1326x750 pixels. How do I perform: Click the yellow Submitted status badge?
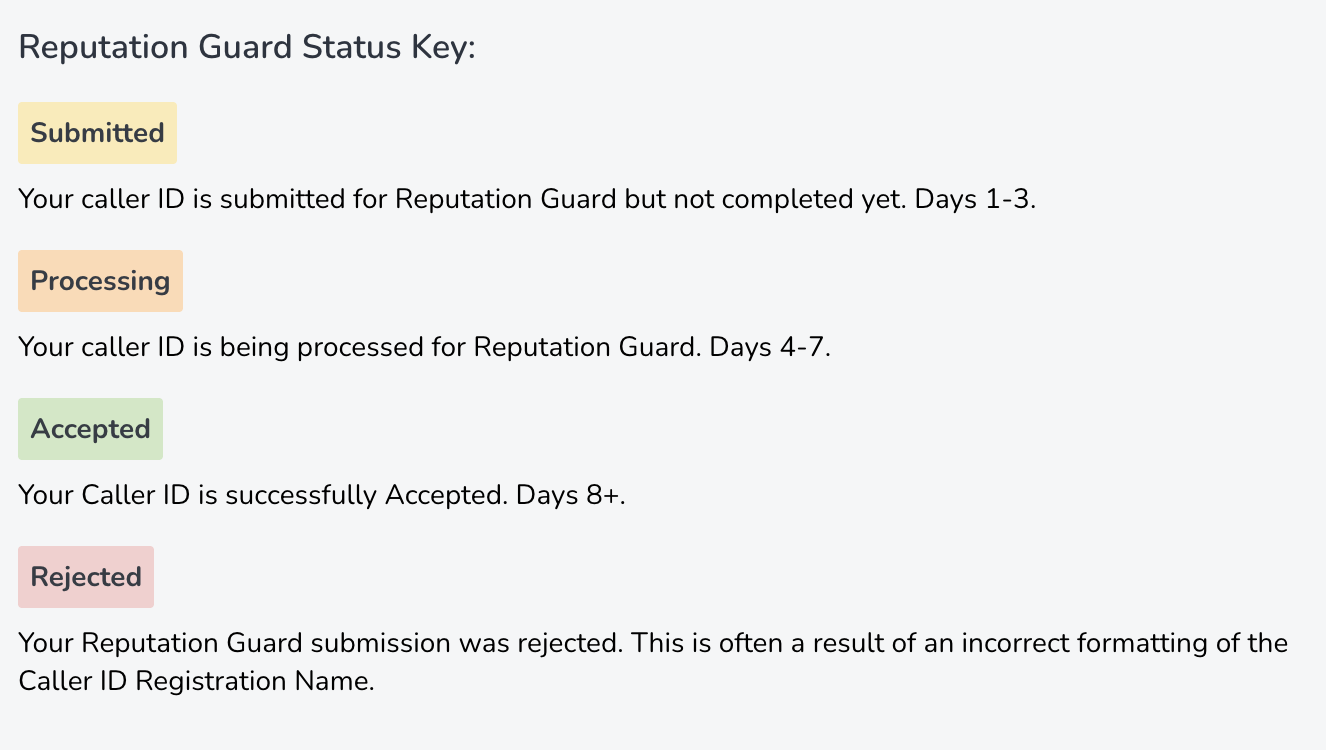click(97, 133)
